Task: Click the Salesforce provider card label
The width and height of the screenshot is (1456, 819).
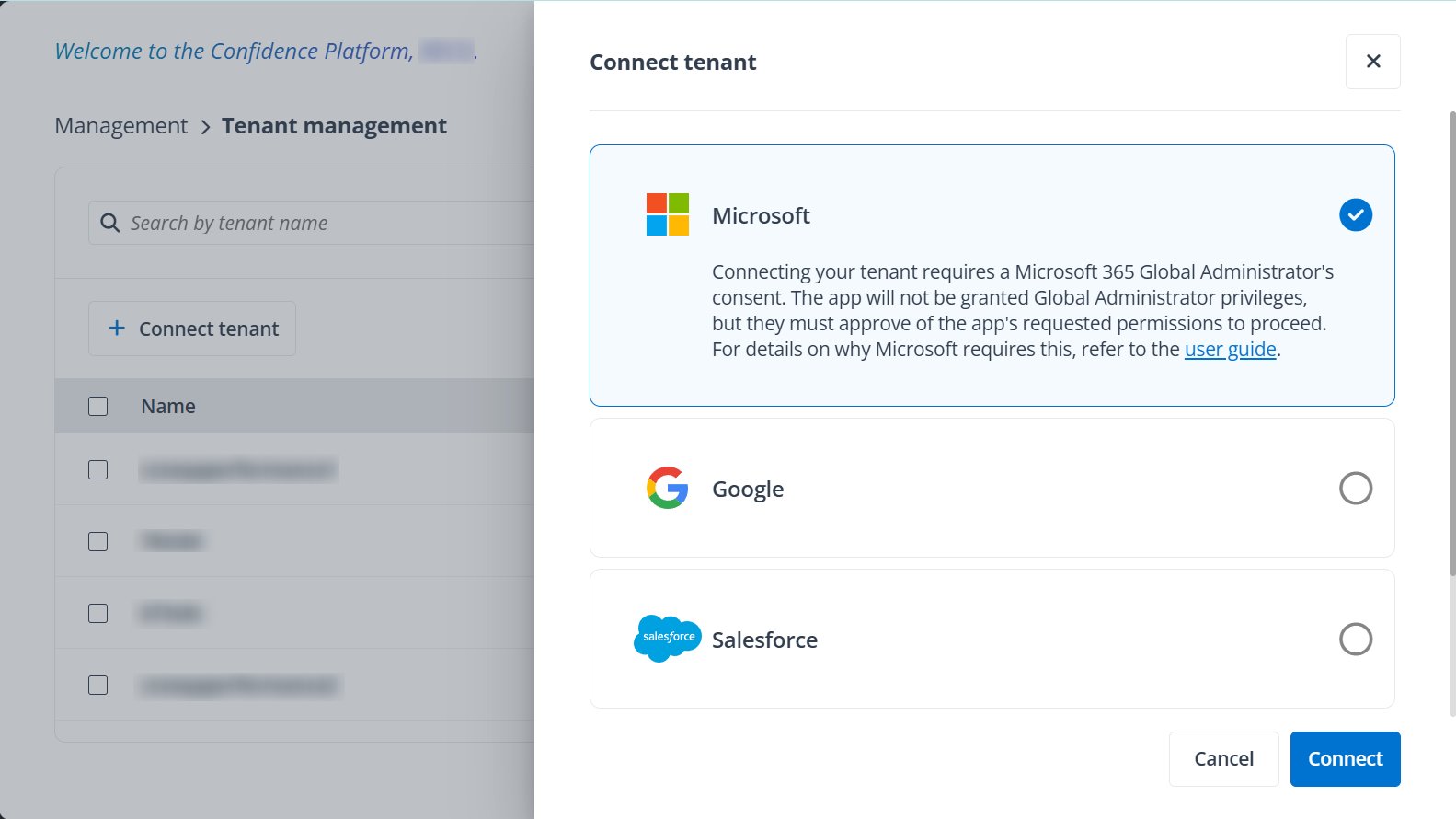Action: pyautogui.click(x=764, y=640)
